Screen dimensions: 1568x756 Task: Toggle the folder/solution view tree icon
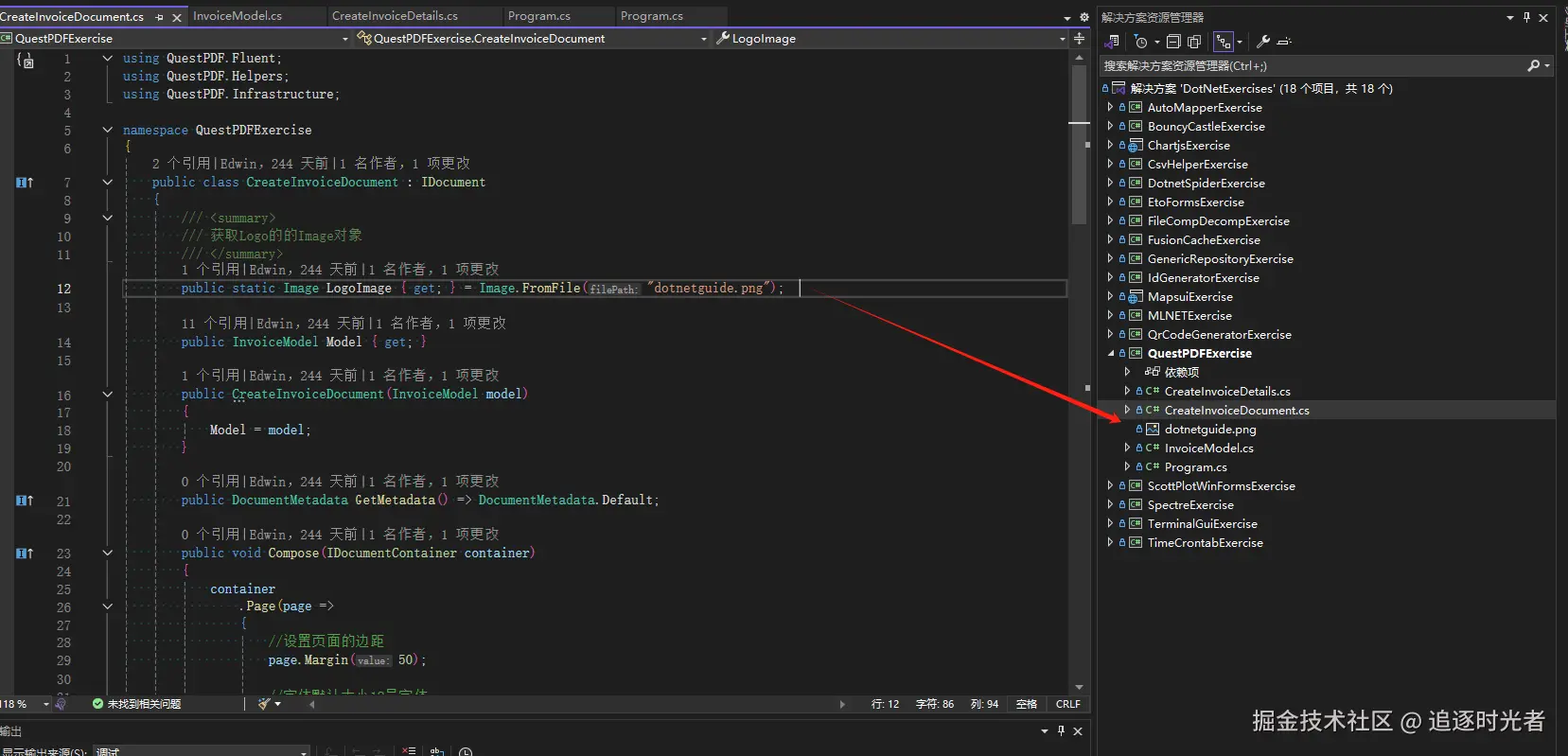1224,42
